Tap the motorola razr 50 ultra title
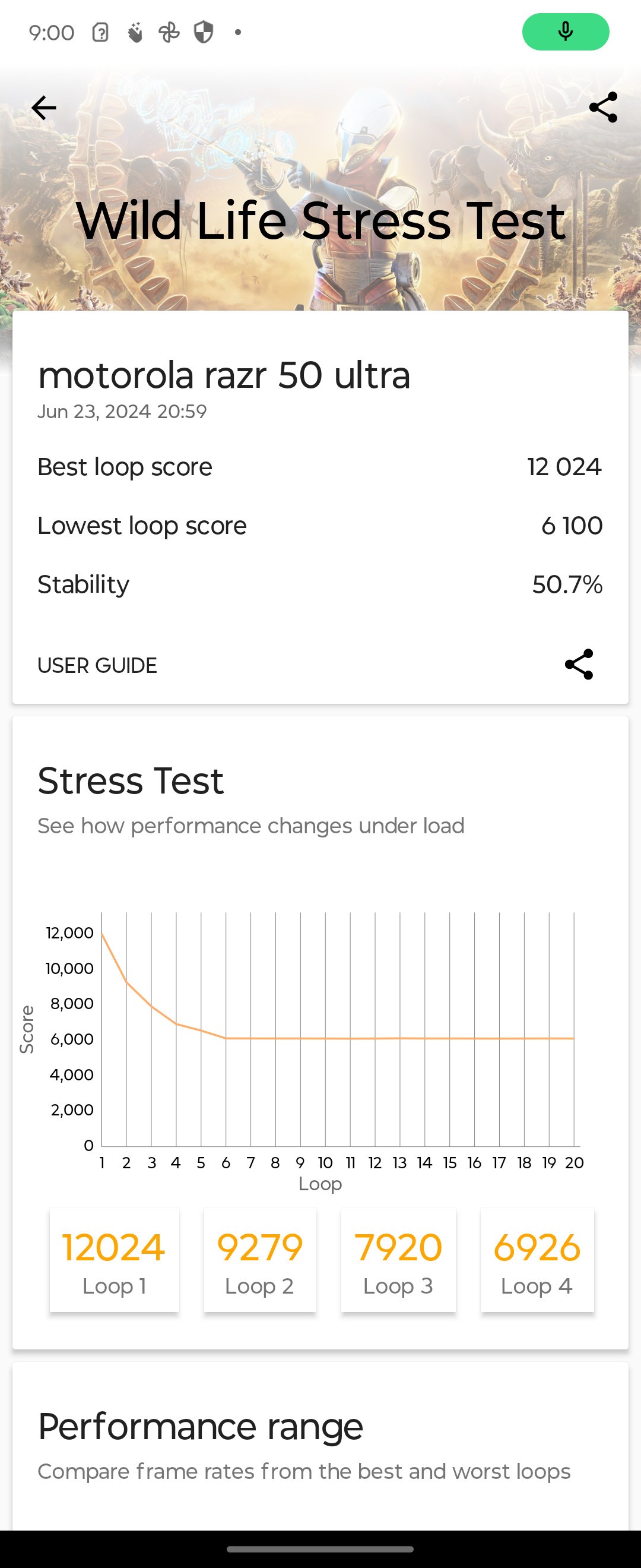Screen dimensions: 641x1568 224,375
